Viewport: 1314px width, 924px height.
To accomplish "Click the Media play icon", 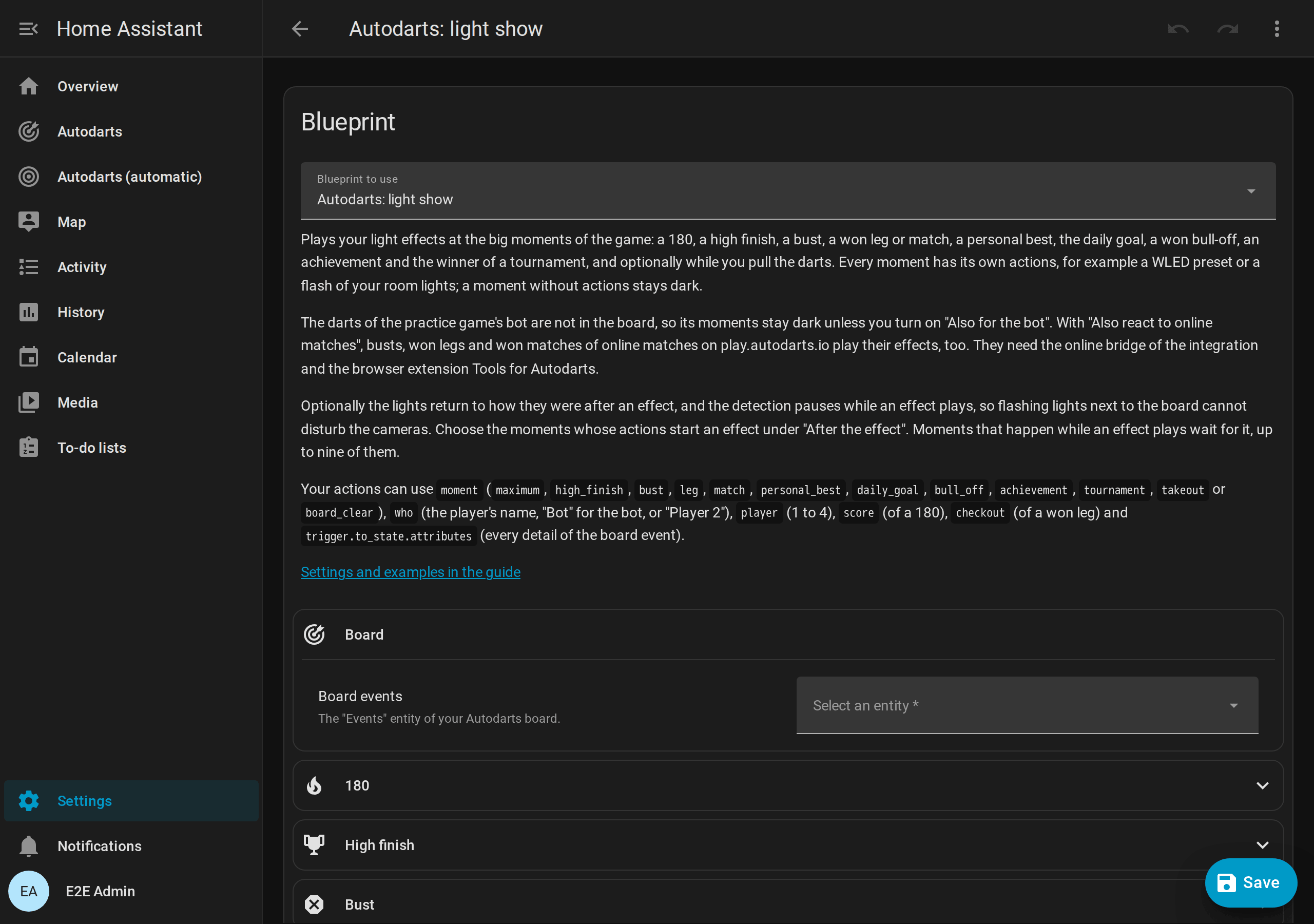I will [29, 402].
